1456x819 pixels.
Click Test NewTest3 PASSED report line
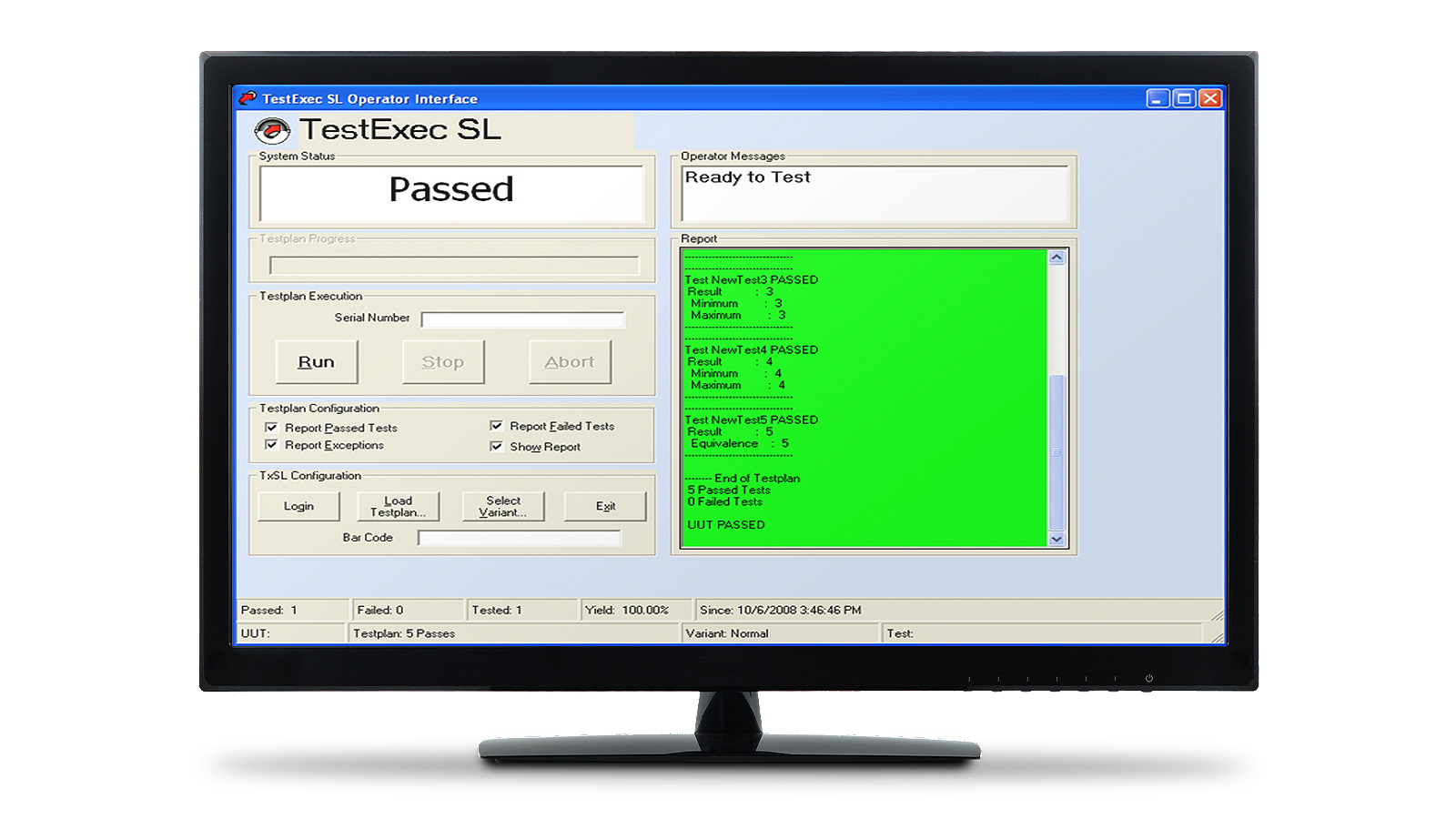point(752,280)
